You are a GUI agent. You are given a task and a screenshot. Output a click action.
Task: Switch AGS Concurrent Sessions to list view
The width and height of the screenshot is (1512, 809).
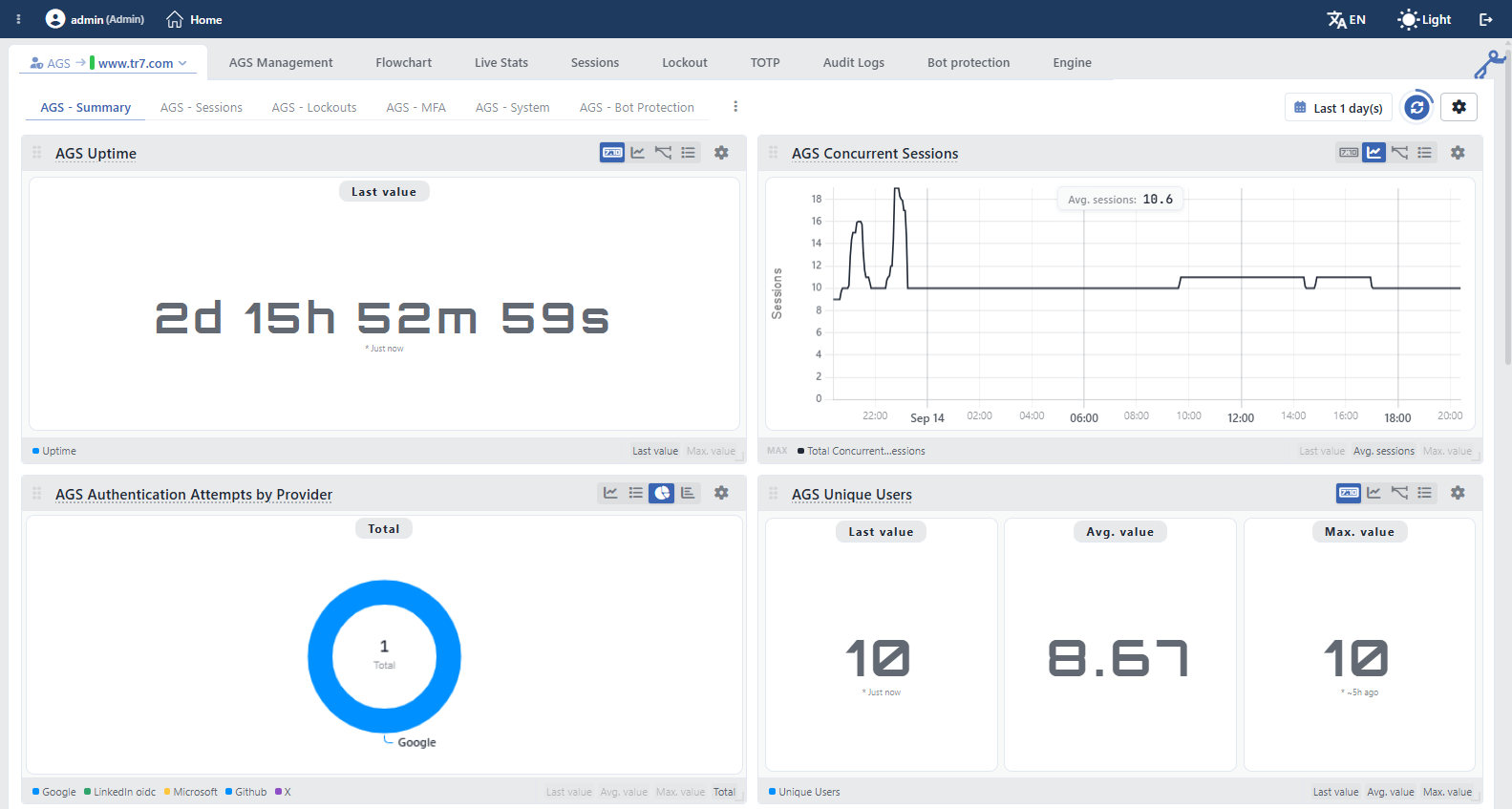pos(1424,152)
